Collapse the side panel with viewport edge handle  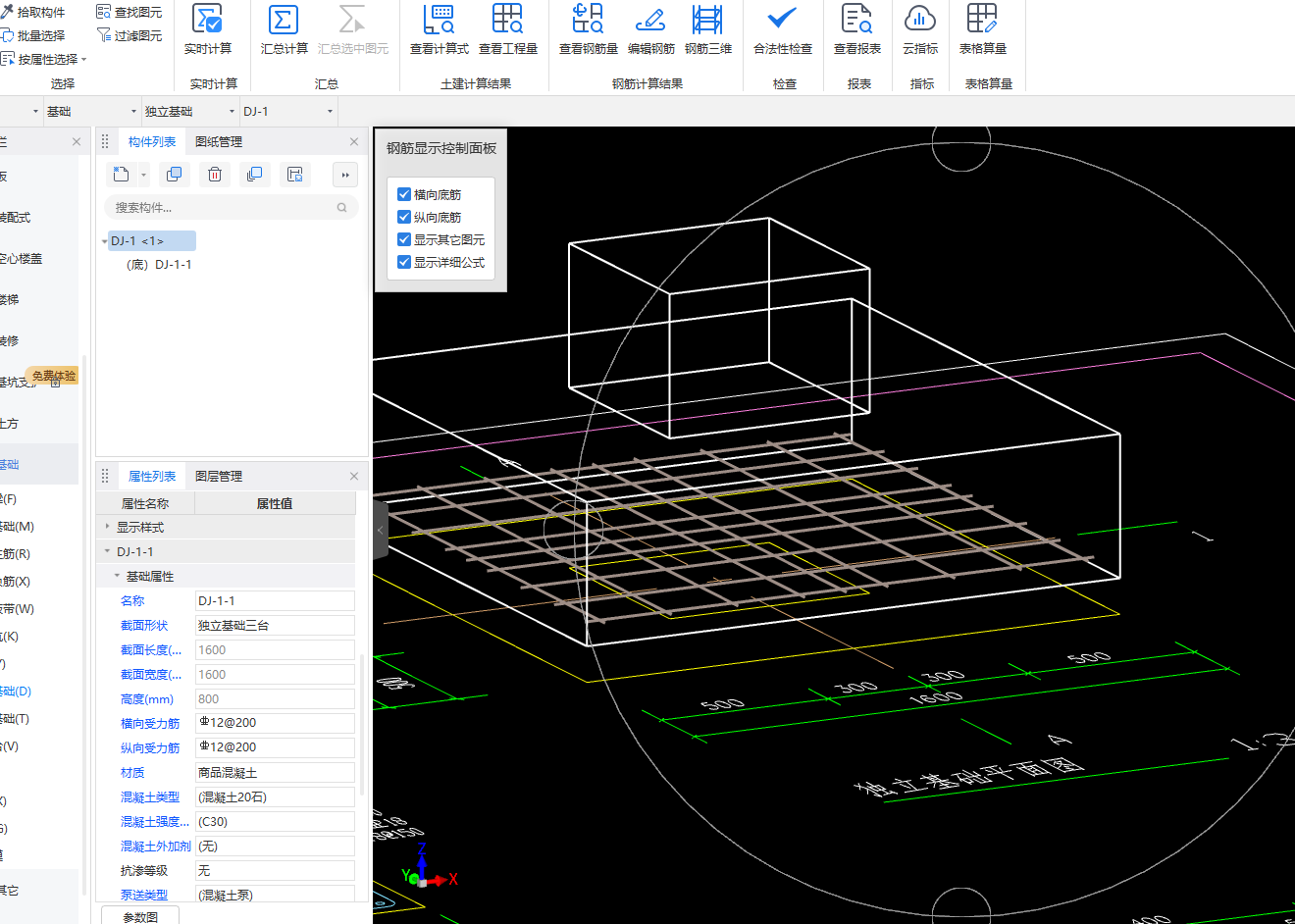pyautogui.click(x=381, y=530)
